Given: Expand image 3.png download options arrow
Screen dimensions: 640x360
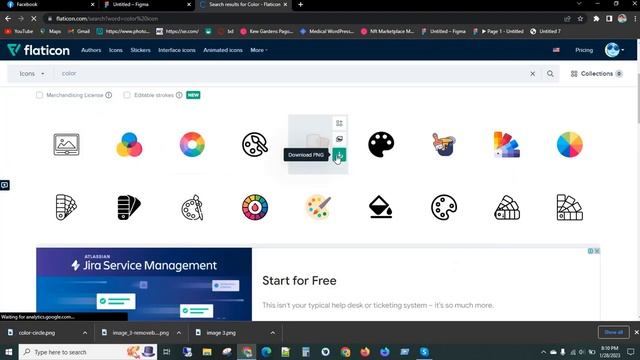Looking at the screenshot, I should 273,333.
